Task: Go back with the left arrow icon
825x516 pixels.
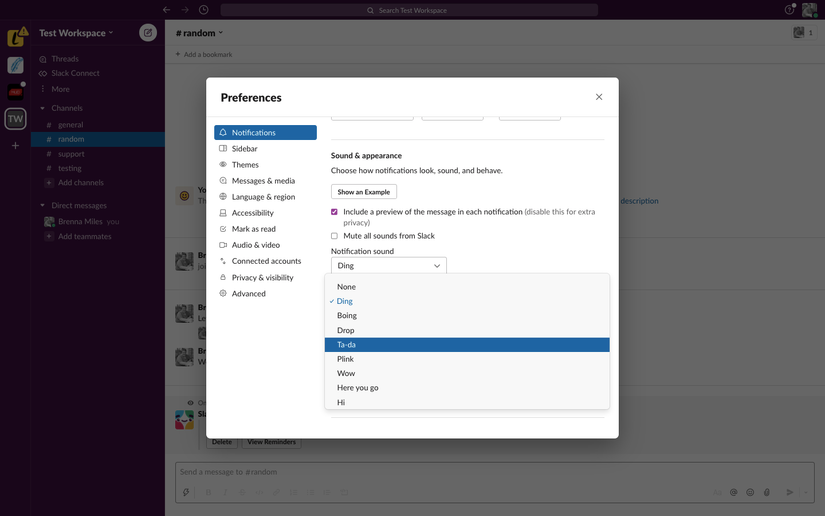Action: 166,10
